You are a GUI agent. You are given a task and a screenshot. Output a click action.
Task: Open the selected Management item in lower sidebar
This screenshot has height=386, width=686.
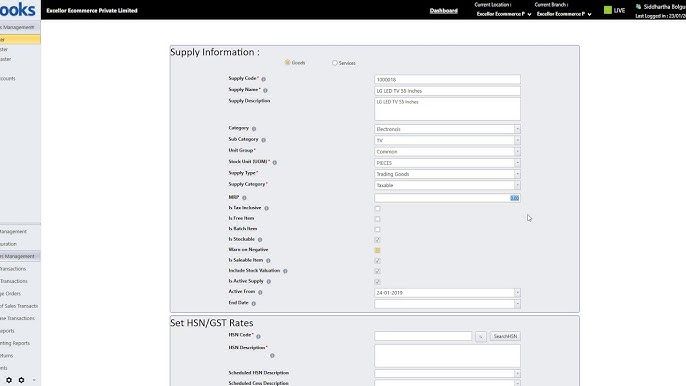(x=20, y=256)
